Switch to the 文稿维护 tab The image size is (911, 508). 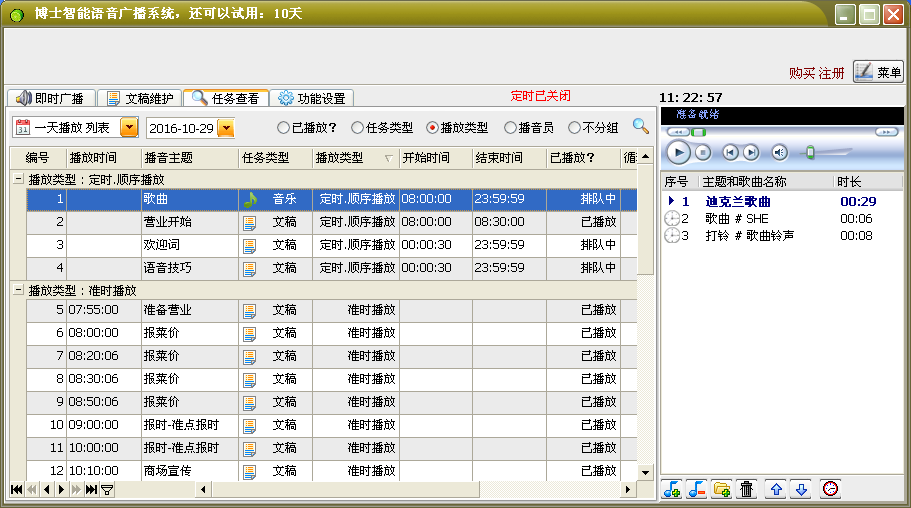click(140, 98)
